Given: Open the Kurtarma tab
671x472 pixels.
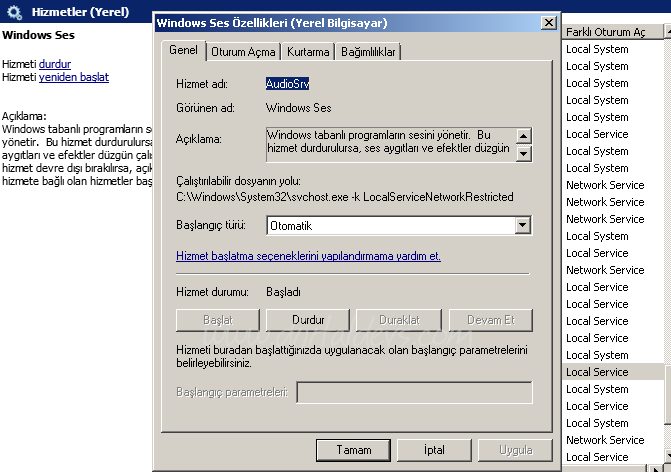Looking at the screenshot, I should pyautogui.click(x=307, y=51).
